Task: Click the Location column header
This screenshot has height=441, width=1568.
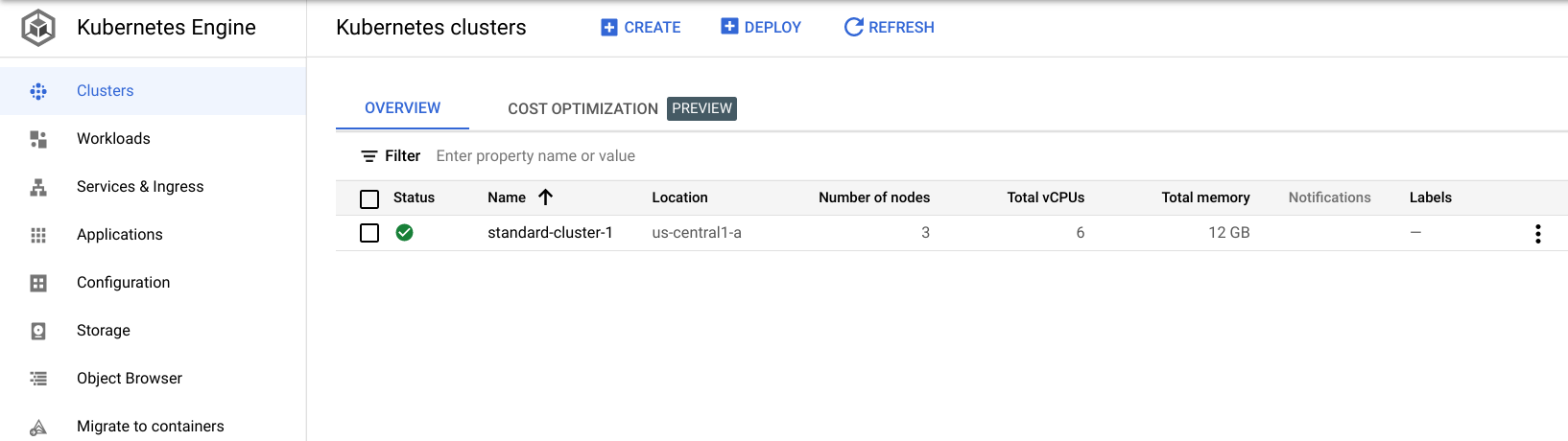Action: pos(679,197)
